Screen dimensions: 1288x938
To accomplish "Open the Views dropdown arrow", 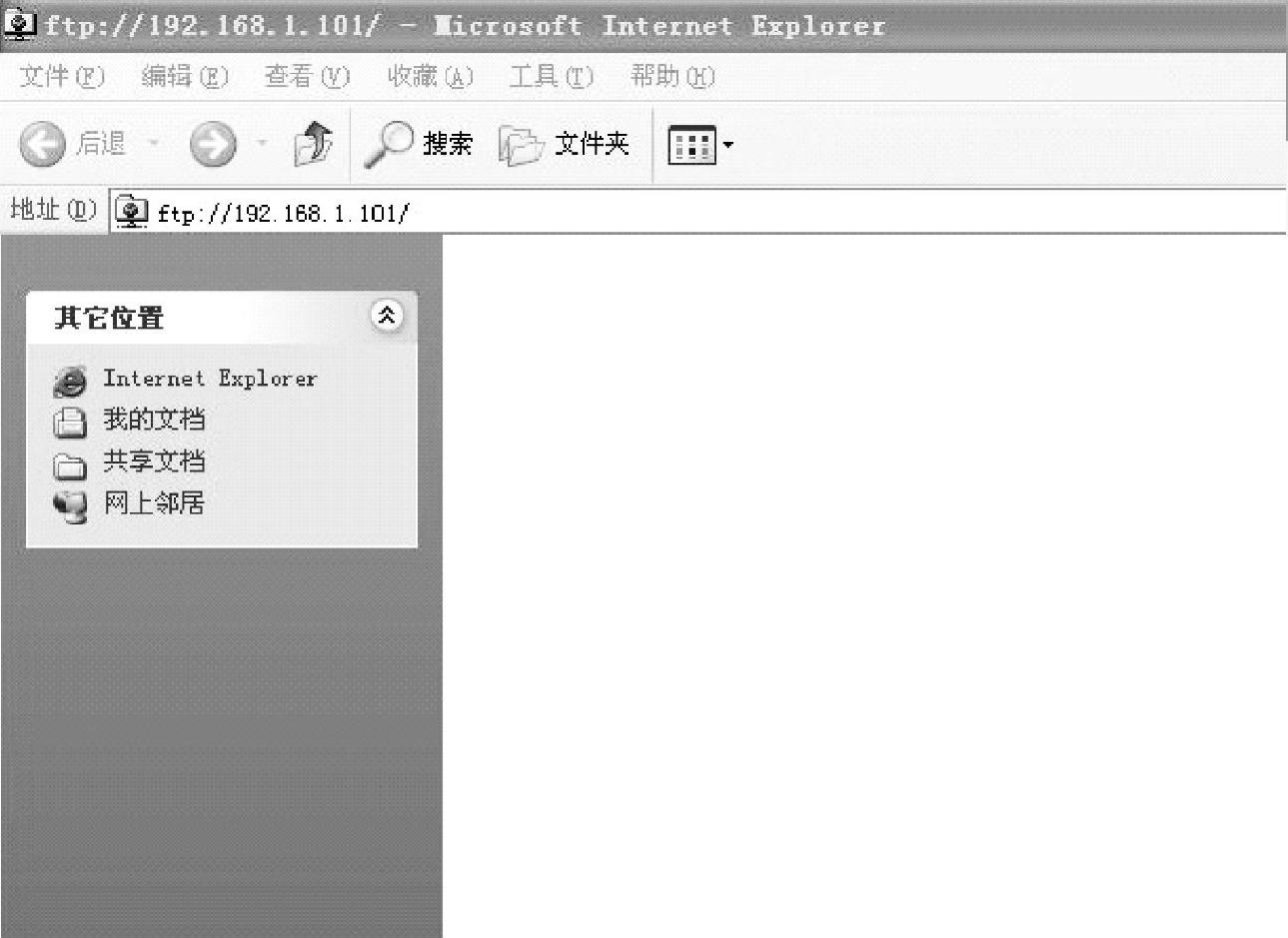I will 727,146.
